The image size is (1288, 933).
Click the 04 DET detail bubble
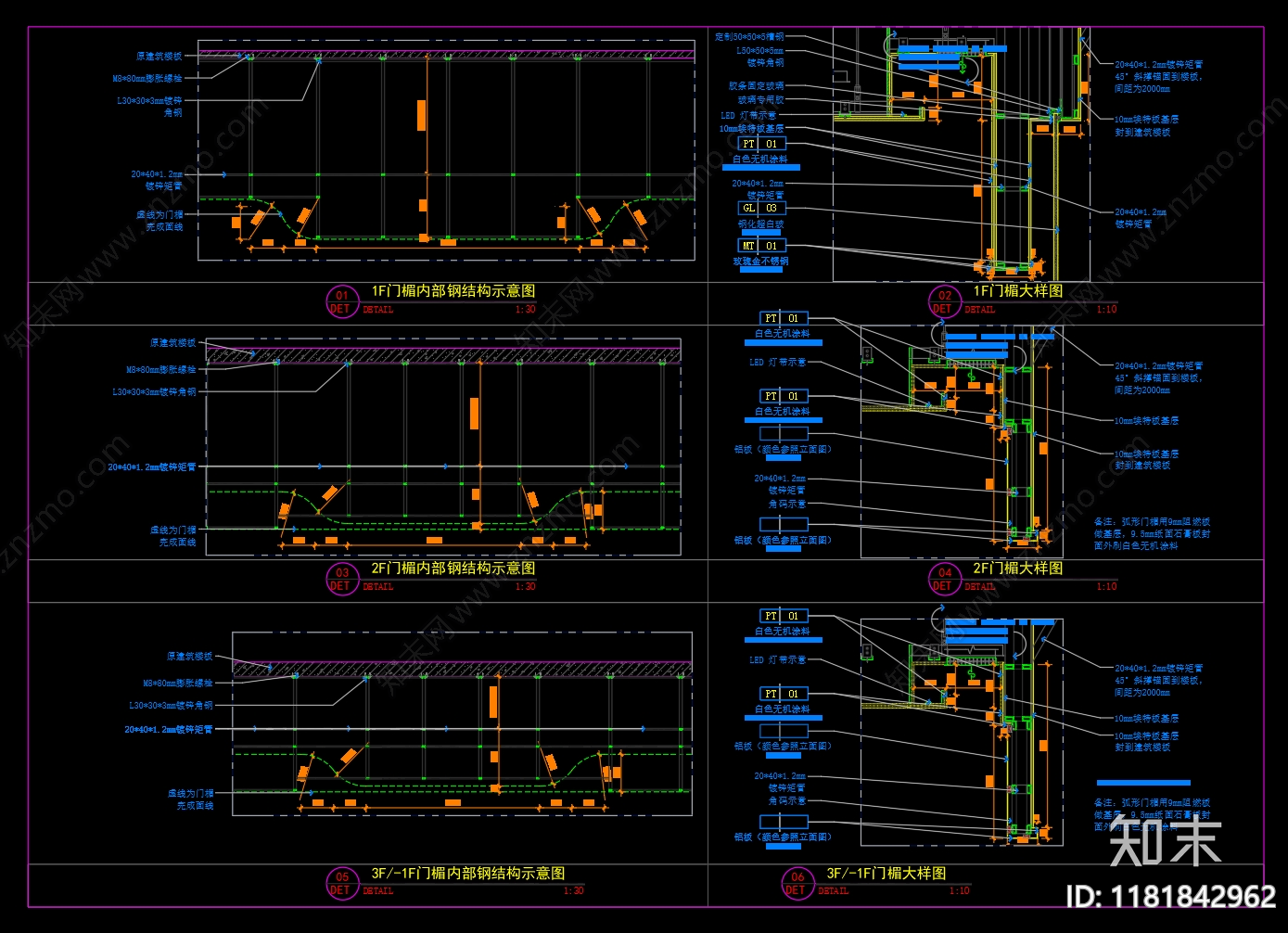(x=944, y=580)
